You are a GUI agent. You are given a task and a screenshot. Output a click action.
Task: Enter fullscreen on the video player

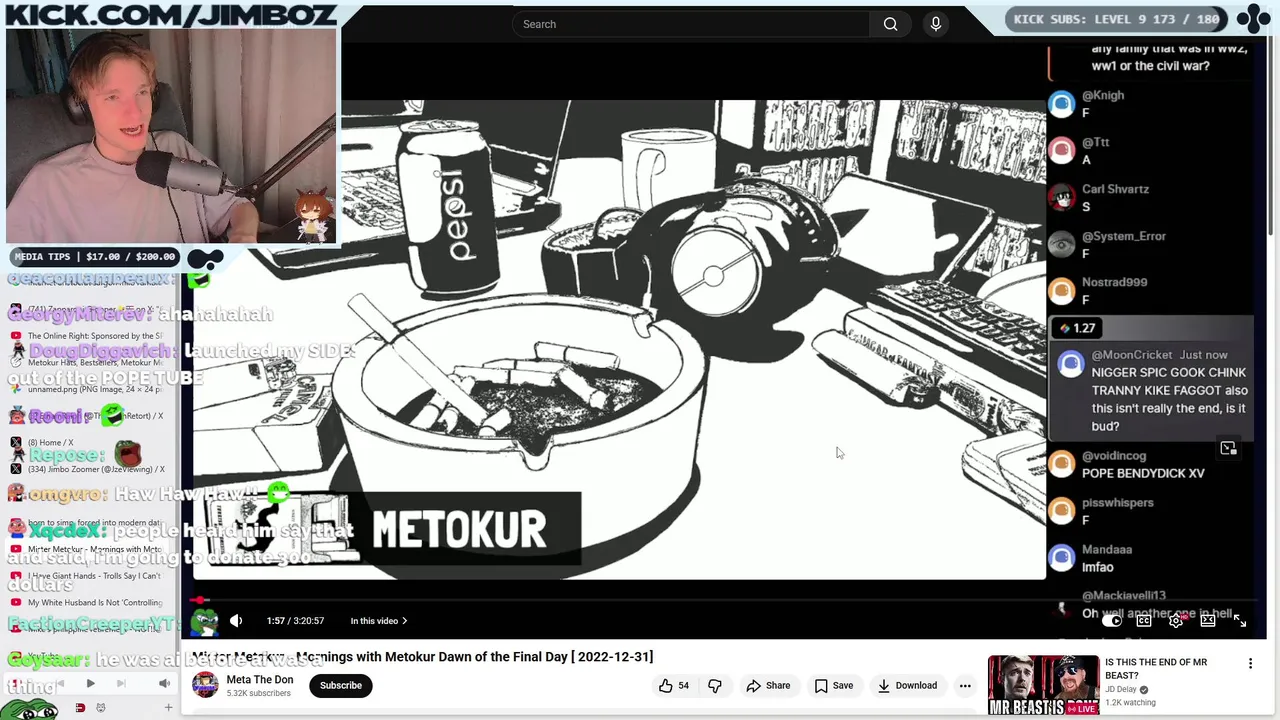click(x=1240, y=621)
